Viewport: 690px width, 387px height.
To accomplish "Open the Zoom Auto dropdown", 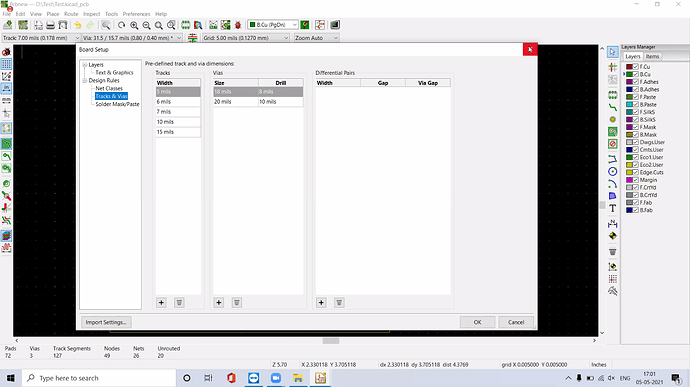I will tap(316, 38).
